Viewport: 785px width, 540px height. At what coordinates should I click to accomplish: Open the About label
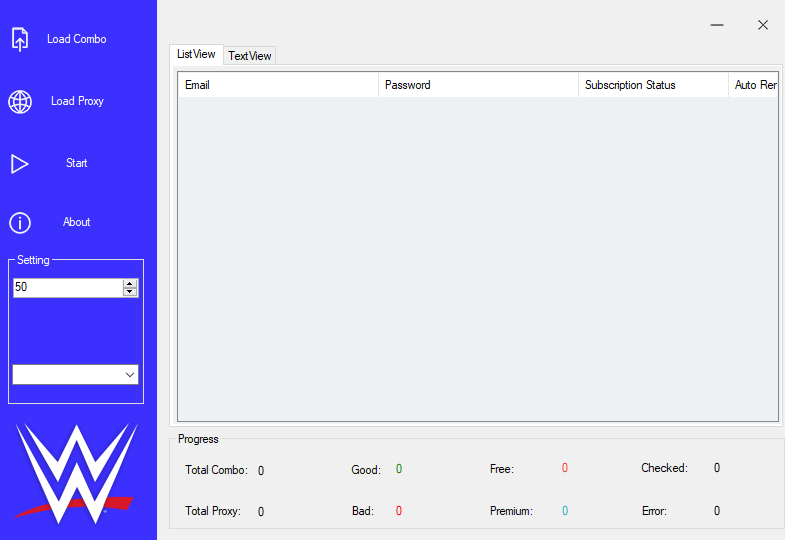click(x=77, y=222)
